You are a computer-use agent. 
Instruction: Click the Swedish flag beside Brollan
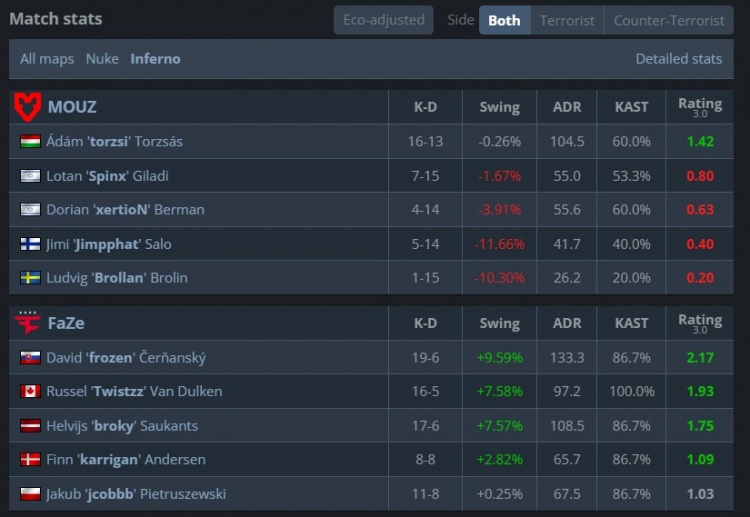click(x=30, y=278)
